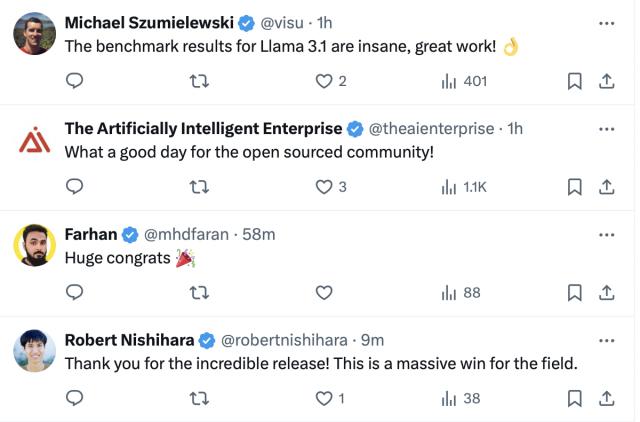
Task: Click The AI Enterprise logo avatar
Action: click(x=35, y=142)
